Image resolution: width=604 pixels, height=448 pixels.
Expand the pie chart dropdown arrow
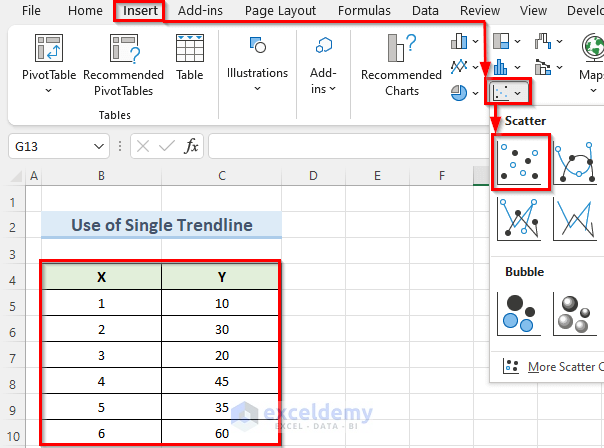476,93
